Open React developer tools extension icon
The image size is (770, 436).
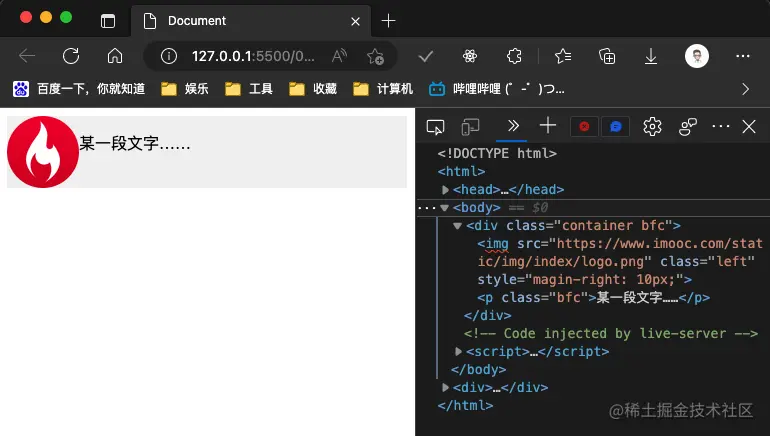click(470, 56)
